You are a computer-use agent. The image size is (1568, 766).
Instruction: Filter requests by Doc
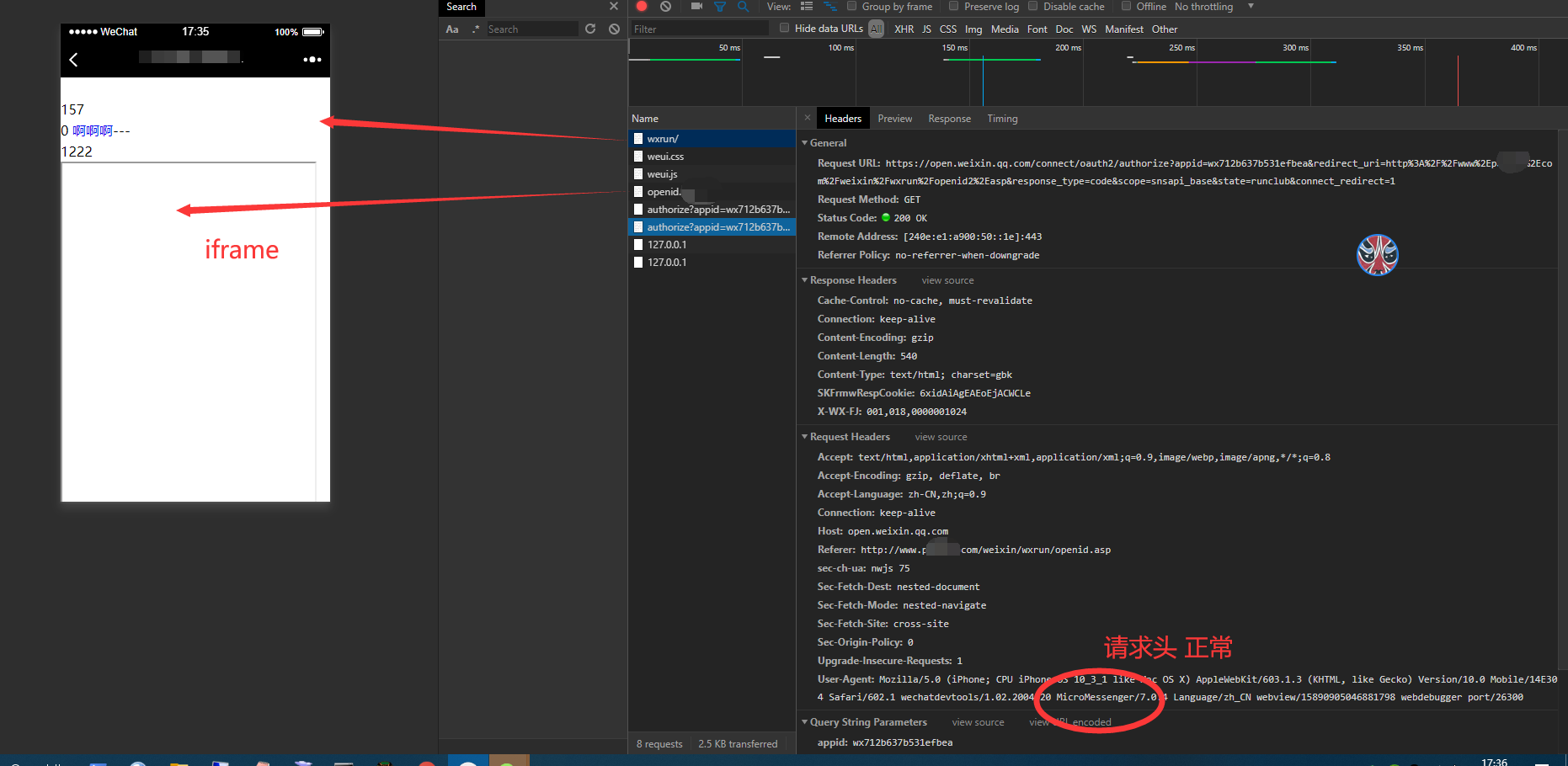(1064, 29)
